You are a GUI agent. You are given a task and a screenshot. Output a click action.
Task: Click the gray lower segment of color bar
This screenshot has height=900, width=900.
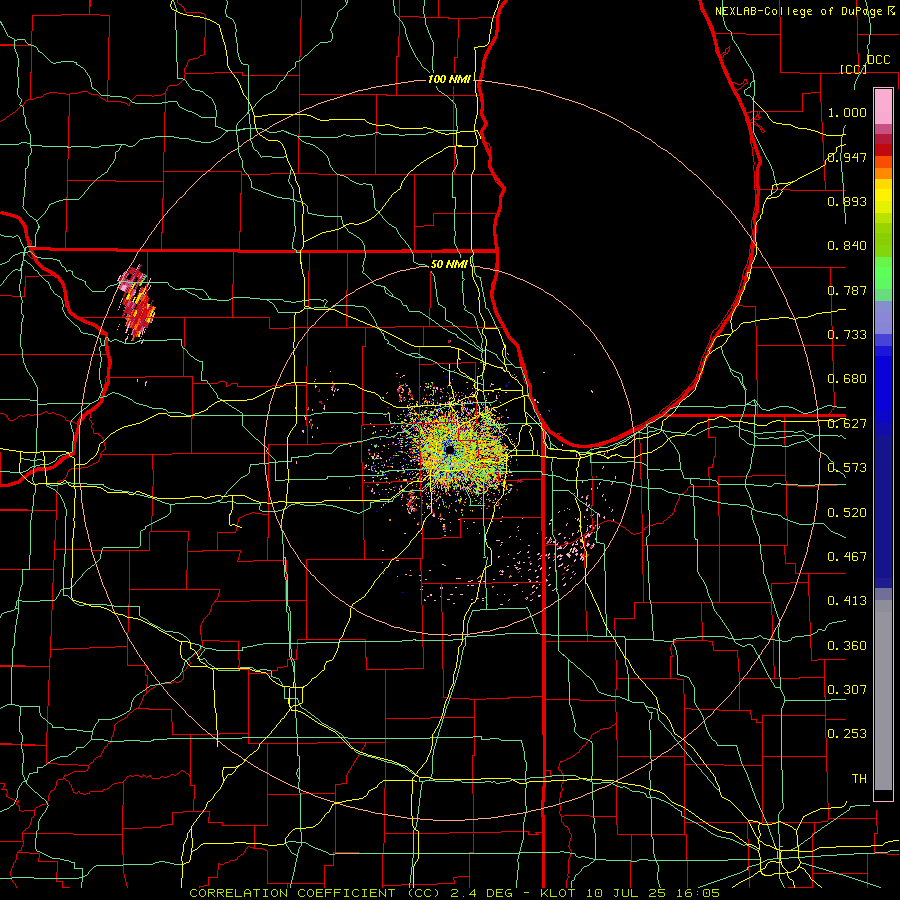883,695
